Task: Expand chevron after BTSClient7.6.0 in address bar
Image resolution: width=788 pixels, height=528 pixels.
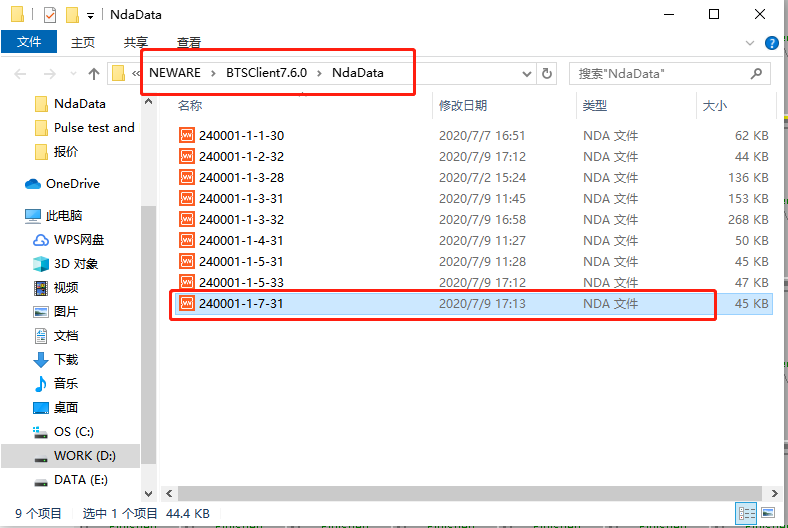Action: point(319,73)
